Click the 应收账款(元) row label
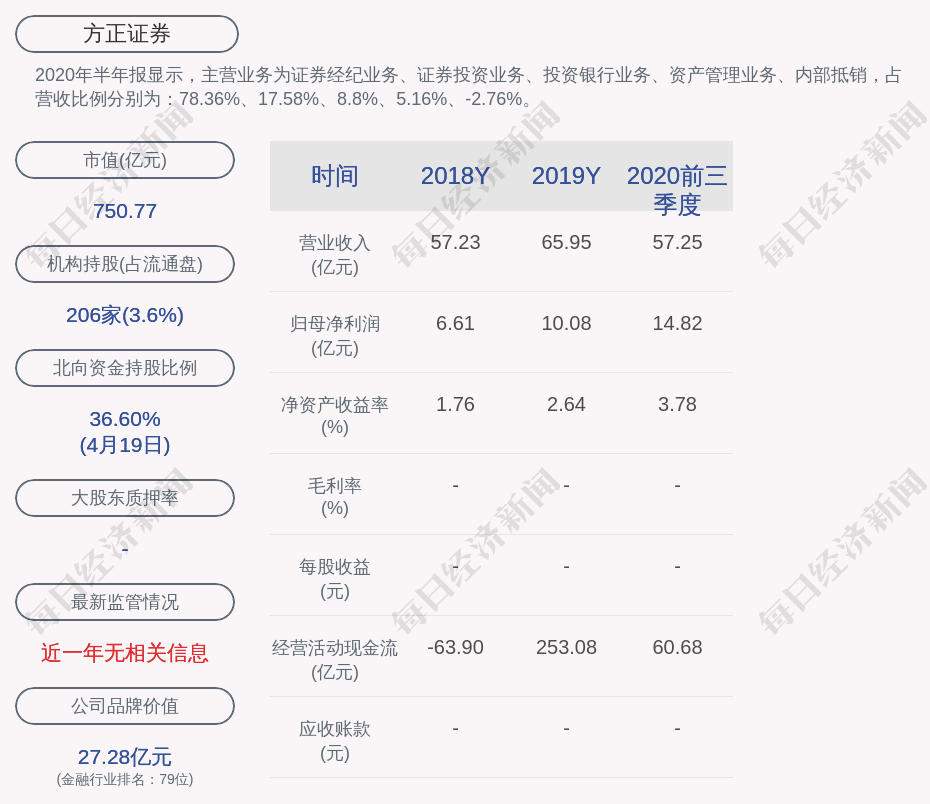Image resolution: width=930 pixels, height=804 pixels. [x=335, y=741]
